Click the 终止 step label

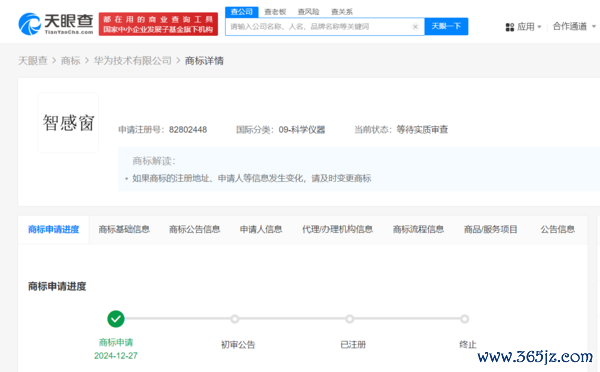point(468,345)
